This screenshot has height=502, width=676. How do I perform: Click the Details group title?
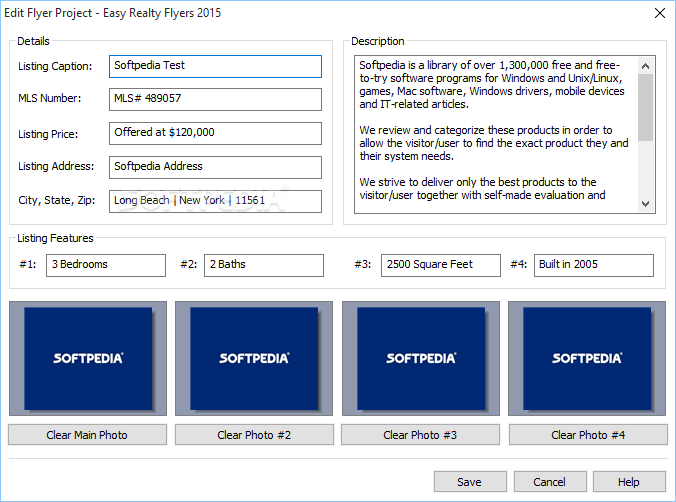(33, 41)
